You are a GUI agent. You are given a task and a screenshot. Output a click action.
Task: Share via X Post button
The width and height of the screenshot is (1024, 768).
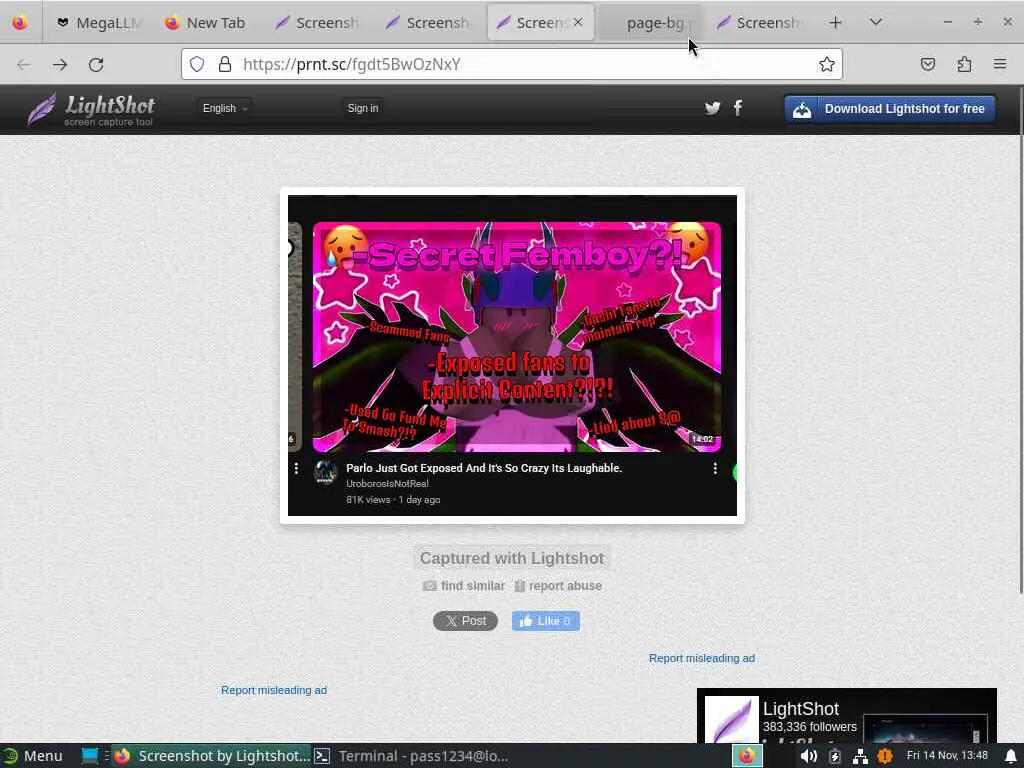(x=465, y=621)
